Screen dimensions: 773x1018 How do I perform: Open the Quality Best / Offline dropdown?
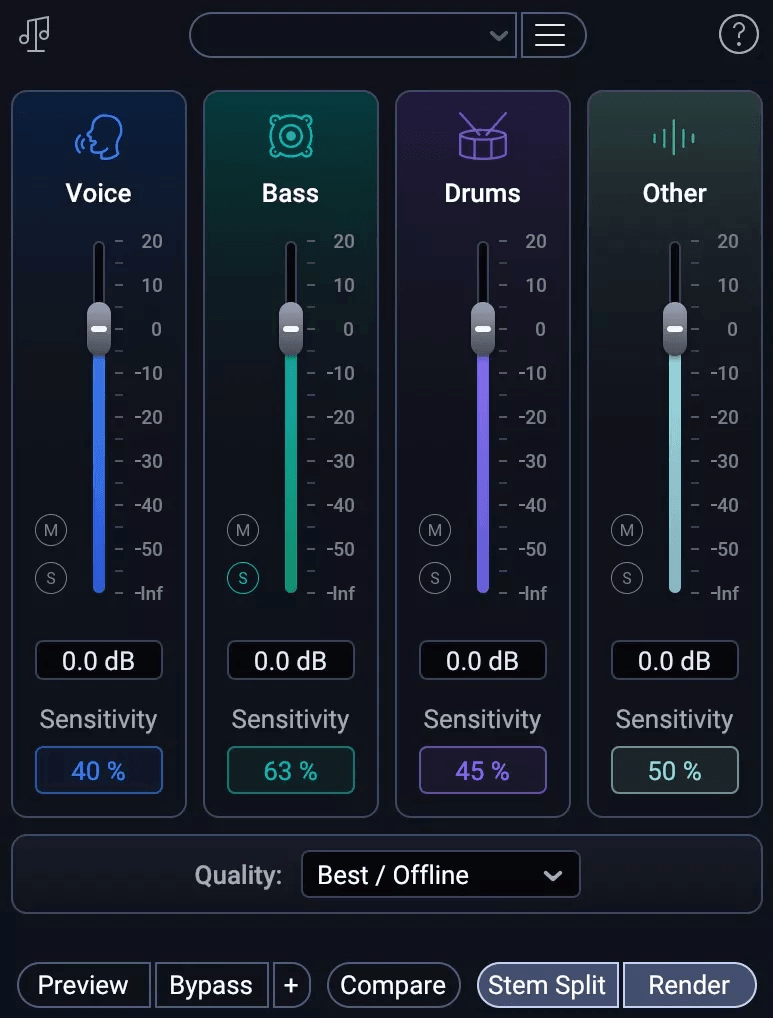tap(441, 875)
